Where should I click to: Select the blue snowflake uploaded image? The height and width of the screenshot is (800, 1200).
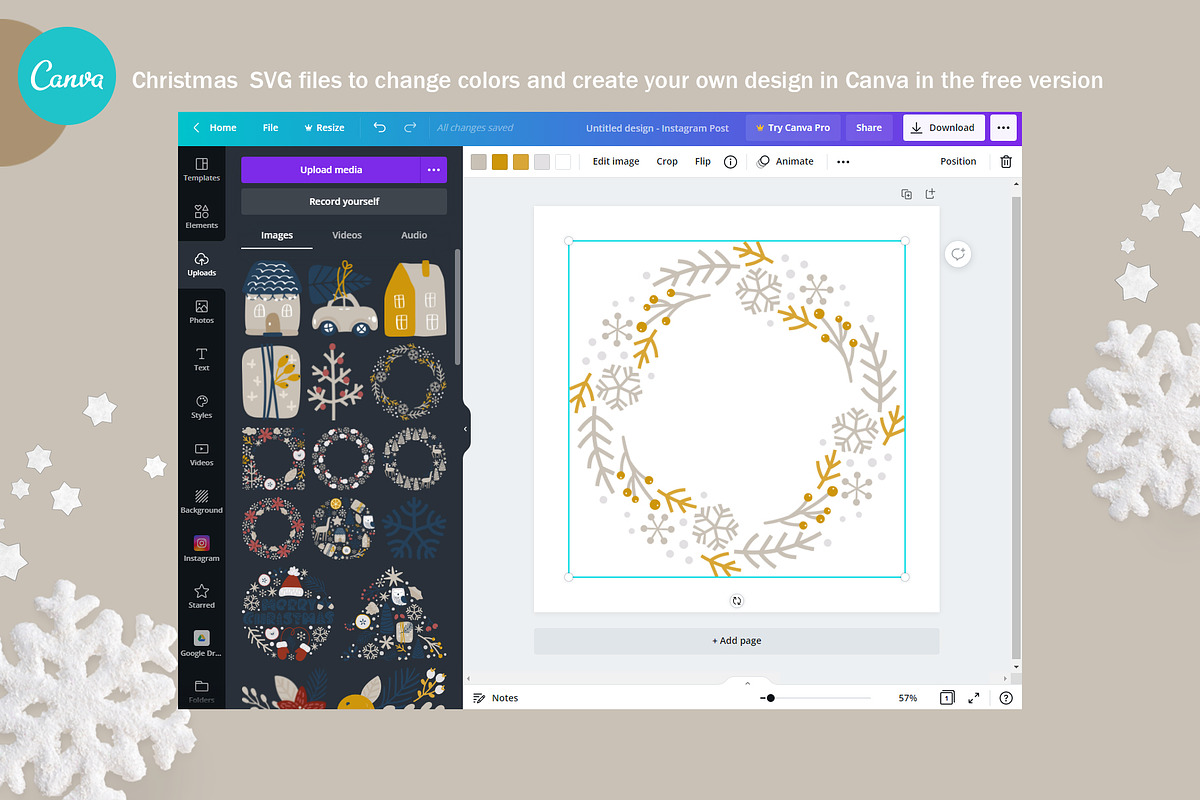tap(415, 529)
